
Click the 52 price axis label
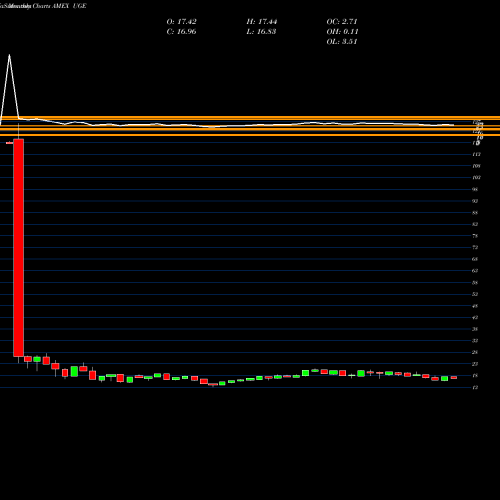tap(475, 294)
